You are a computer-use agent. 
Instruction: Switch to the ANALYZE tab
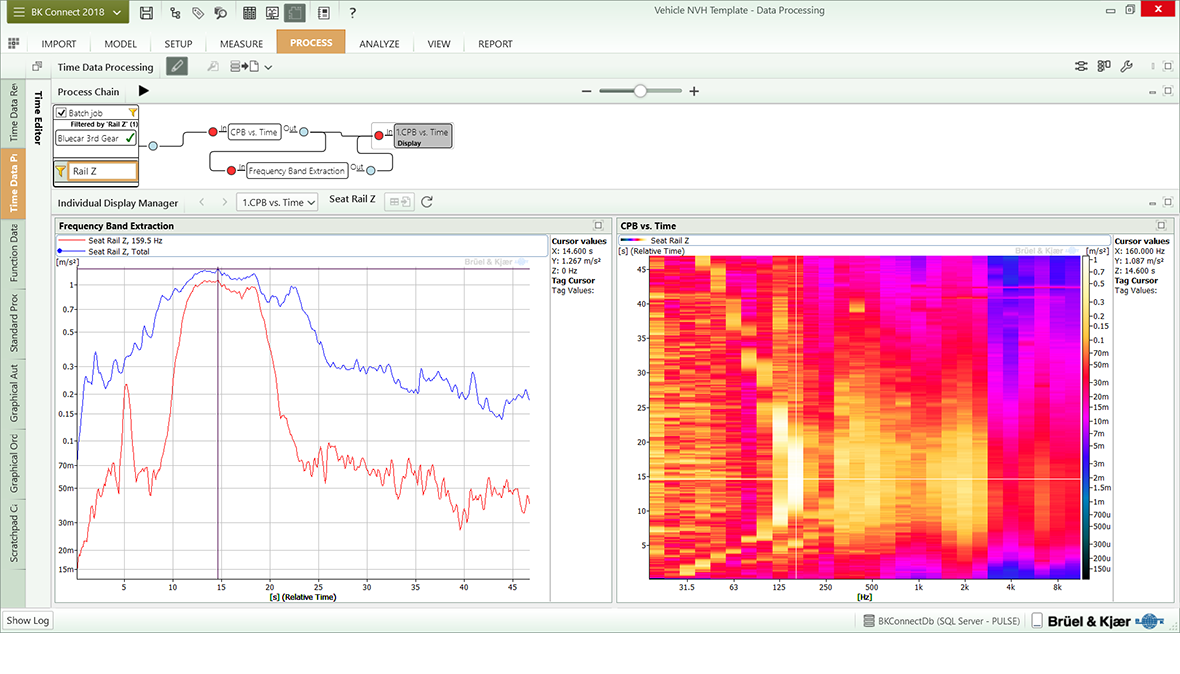click(379, 44)
